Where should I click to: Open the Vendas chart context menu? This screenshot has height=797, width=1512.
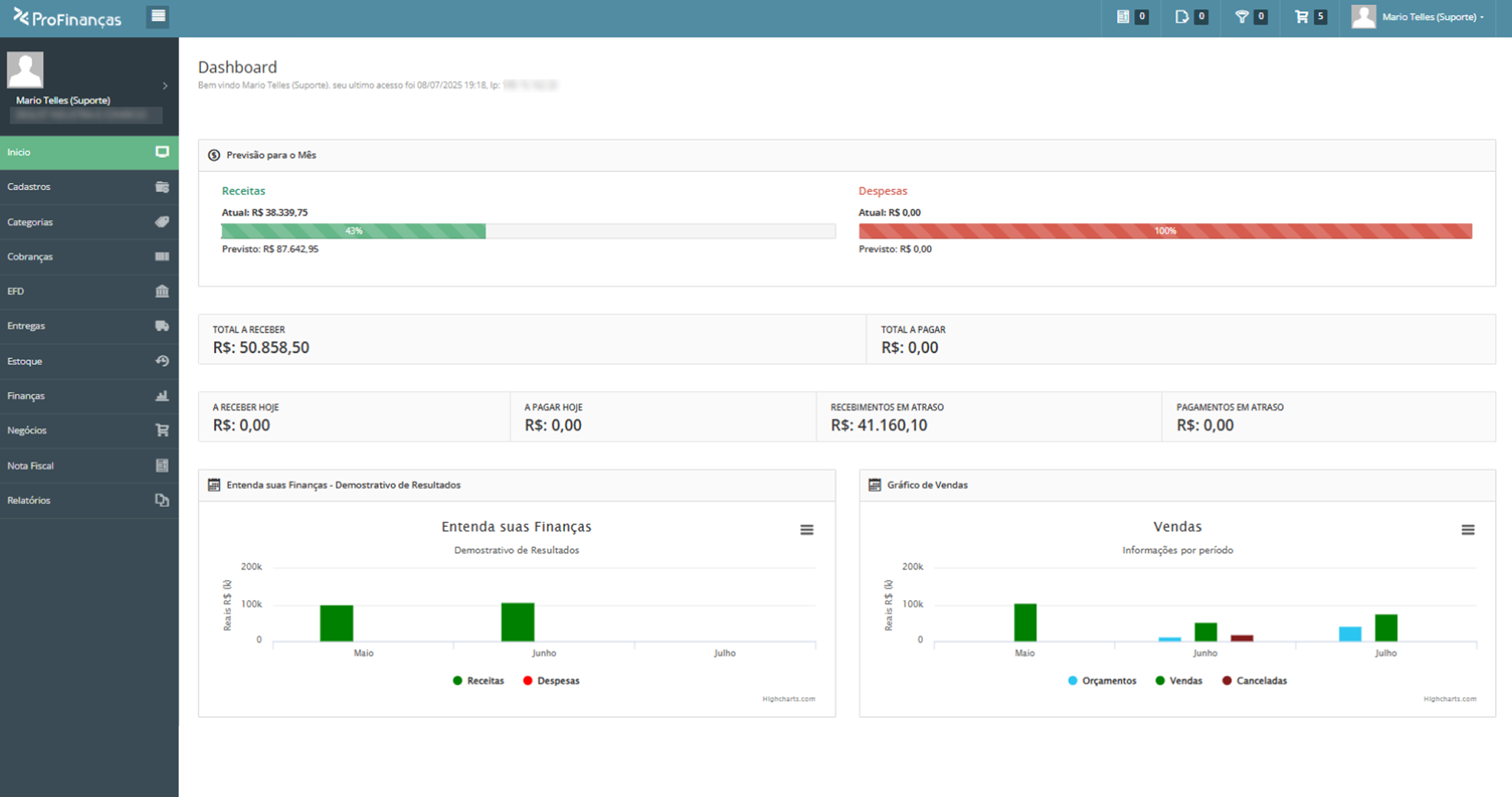point(1468,530)
